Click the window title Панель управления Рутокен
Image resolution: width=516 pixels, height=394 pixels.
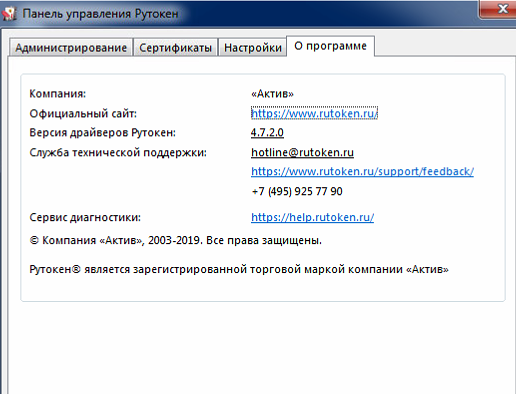pos(100,14)
